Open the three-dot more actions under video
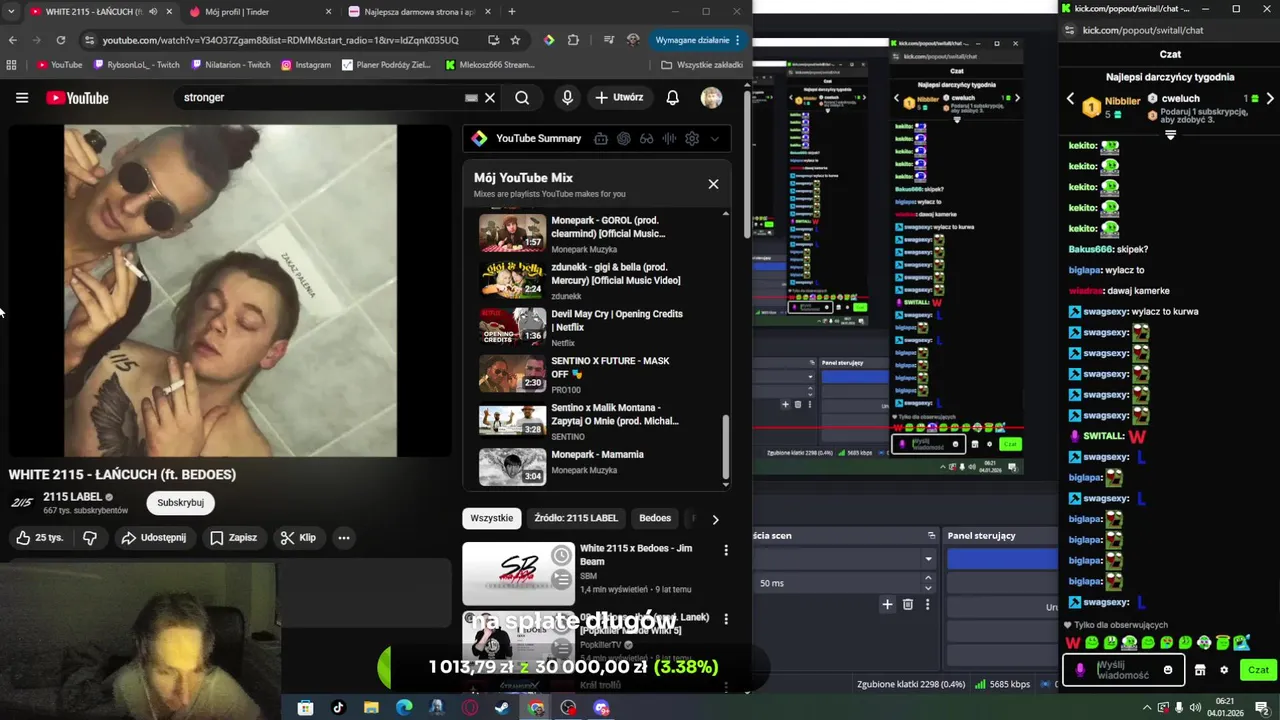 coord(344,538)
